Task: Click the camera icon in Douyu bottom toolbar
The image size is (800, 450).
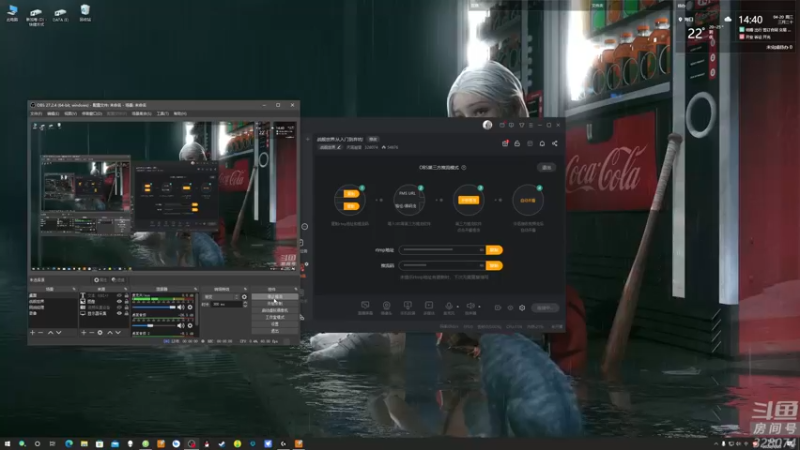Action: tap(386, 305)
